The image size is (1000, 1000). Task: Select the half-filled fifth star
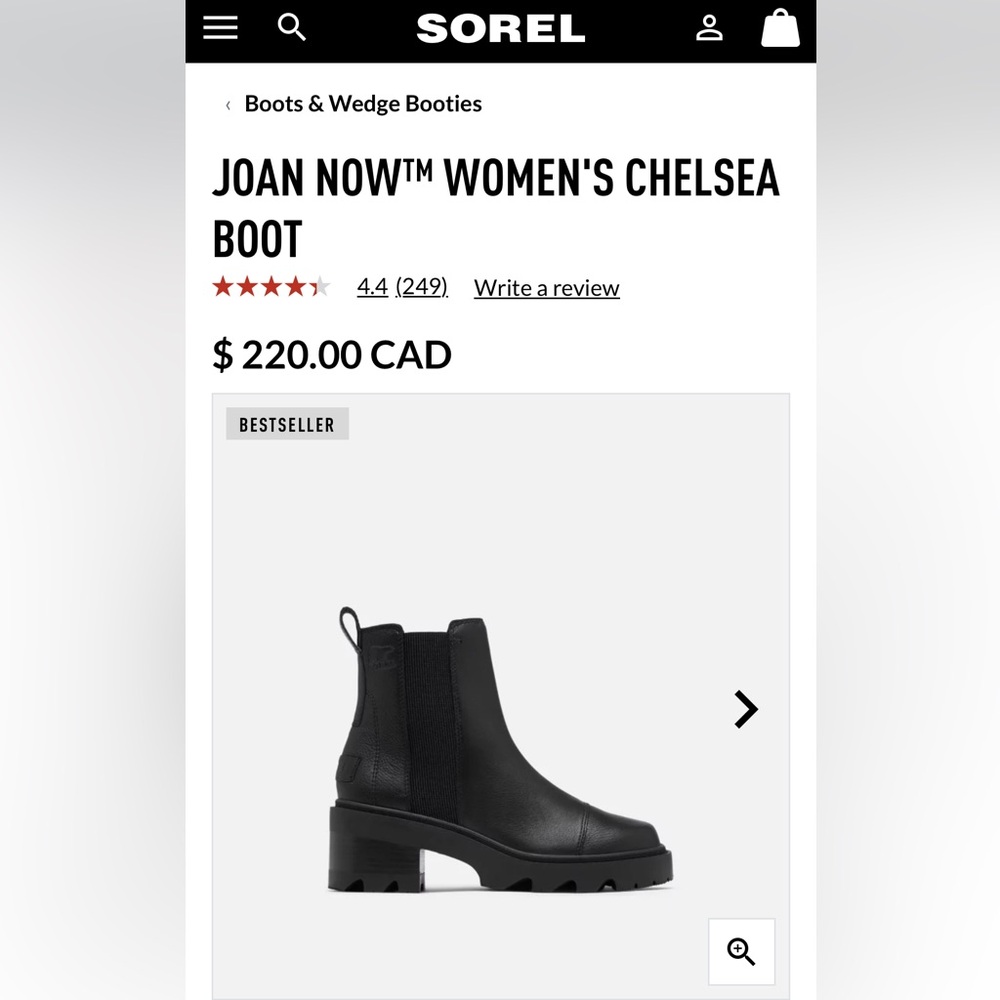pyautogui.click(x=318, y=287)
